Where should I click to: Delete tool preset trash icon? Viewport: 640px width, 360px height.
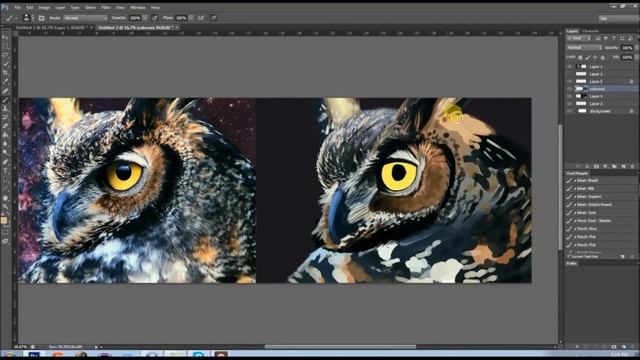coord(632,257)
